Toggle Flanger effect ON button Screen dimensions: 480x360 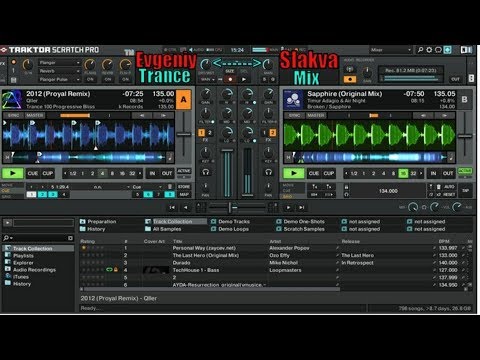tap(90, 79)
